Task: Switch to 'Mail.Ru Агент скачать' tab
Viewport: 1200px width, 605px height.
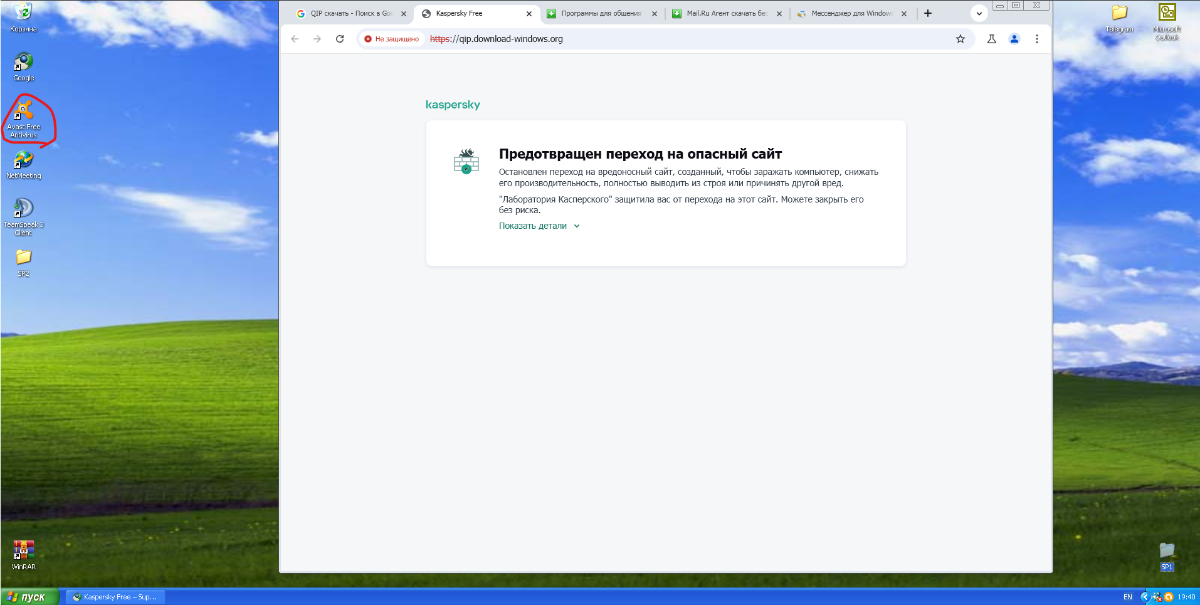Action: coord(726,14)
